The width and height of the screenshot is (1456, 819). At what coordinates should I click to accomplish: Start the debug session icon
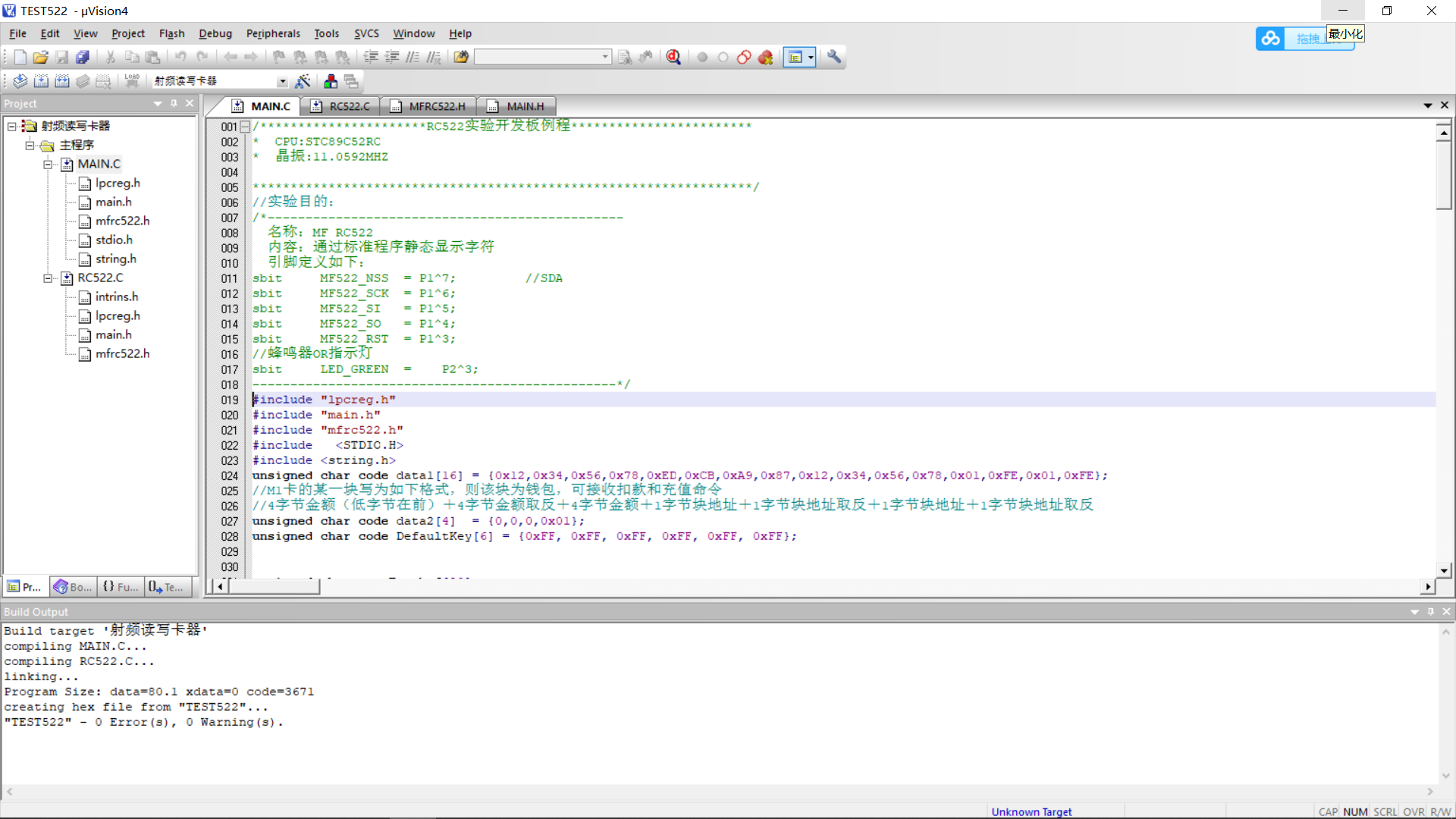click(x=673, y=57)
